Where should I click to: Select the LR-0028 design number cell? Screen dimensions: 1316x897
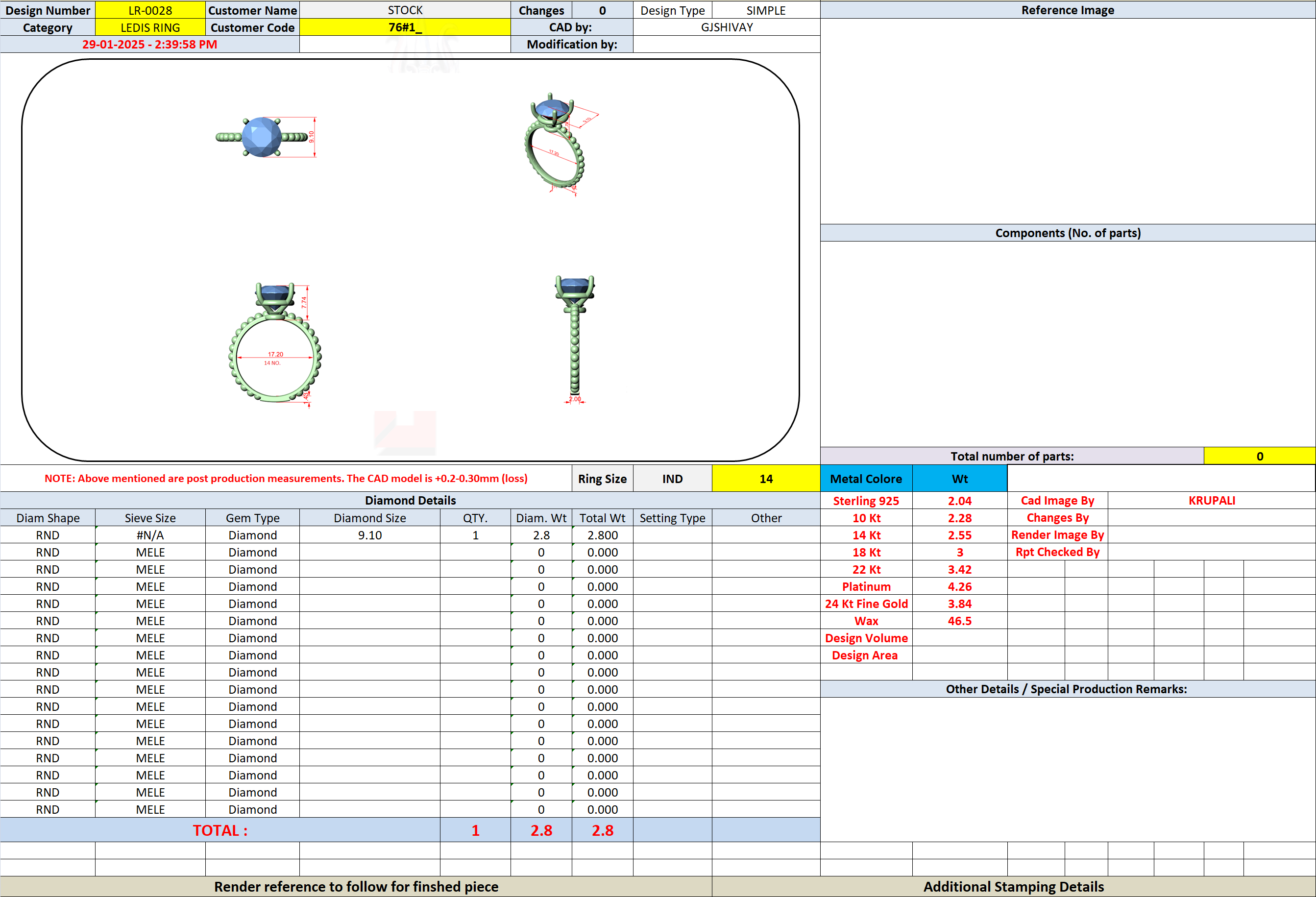coord(150,10)
